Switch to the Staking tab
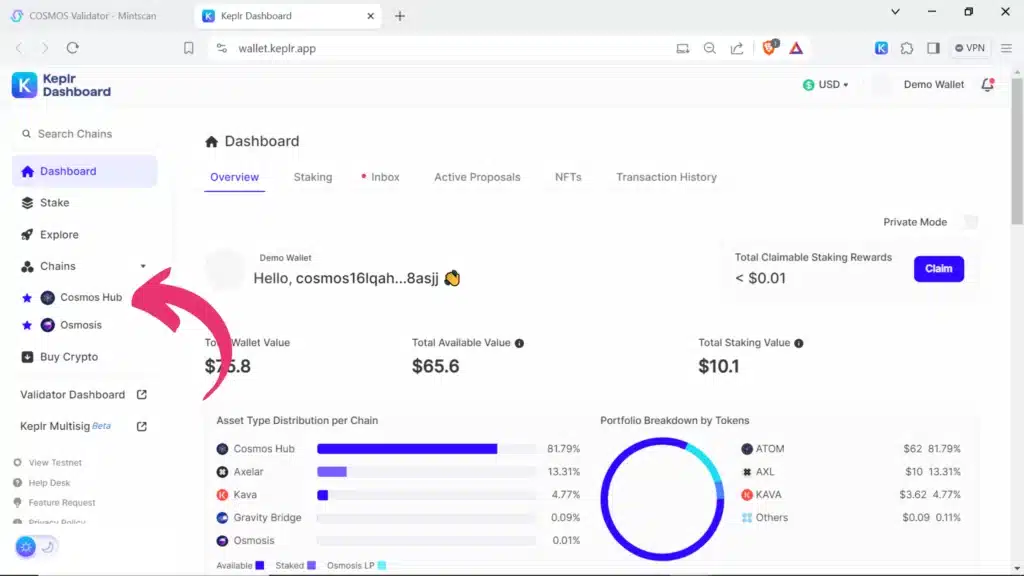The width and height of the screenshot is (1024, 576). coord(312,177)
